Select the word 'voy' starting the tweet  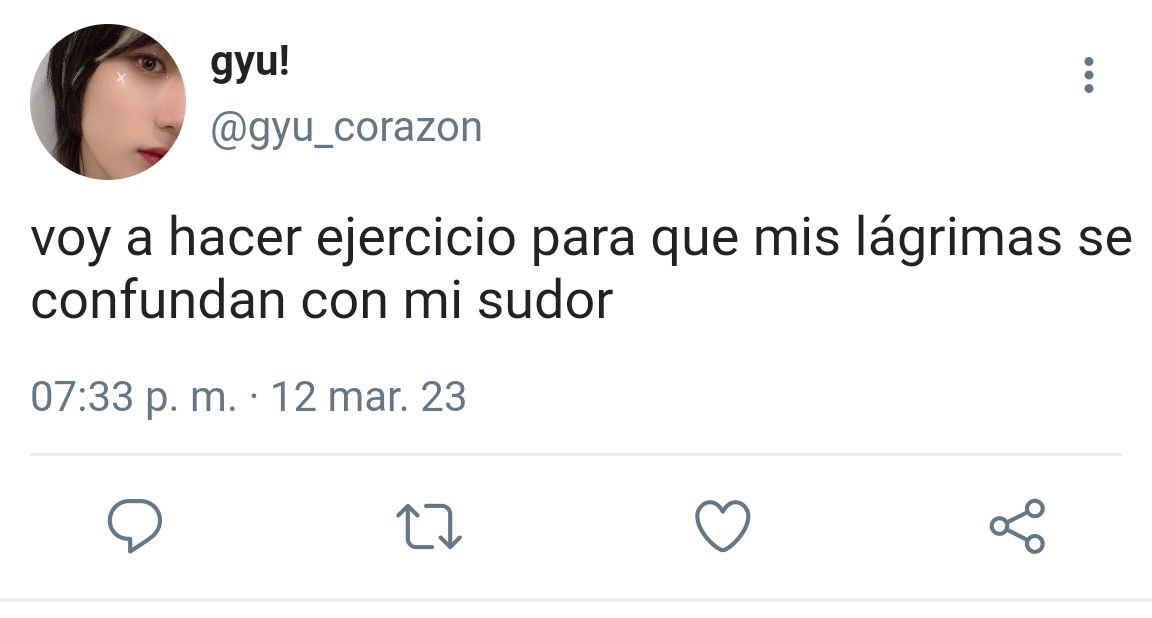71,241
